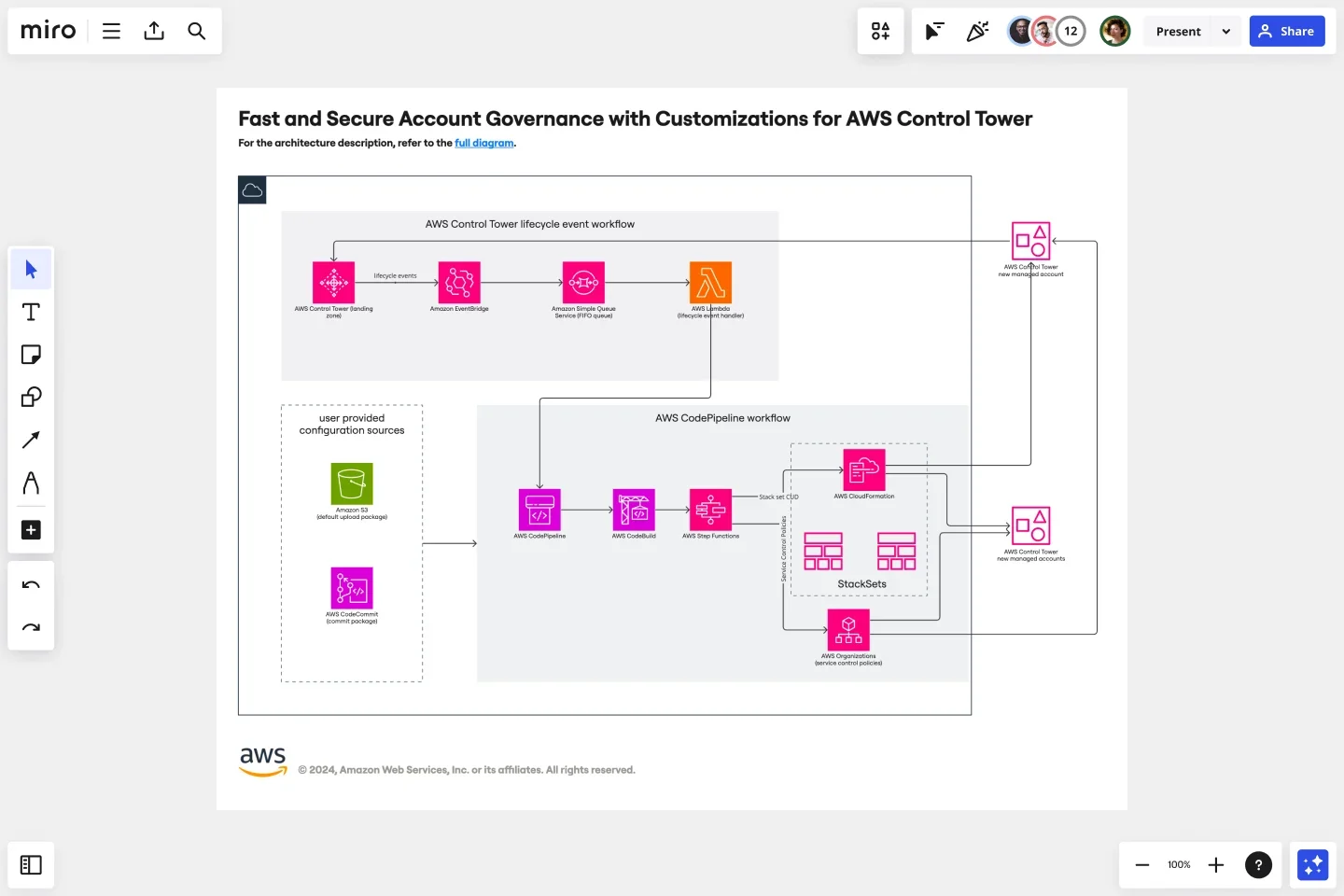This screenshot has width=1344, height=896.
Task: Open the current user avatar
Action: point(1114,31)
